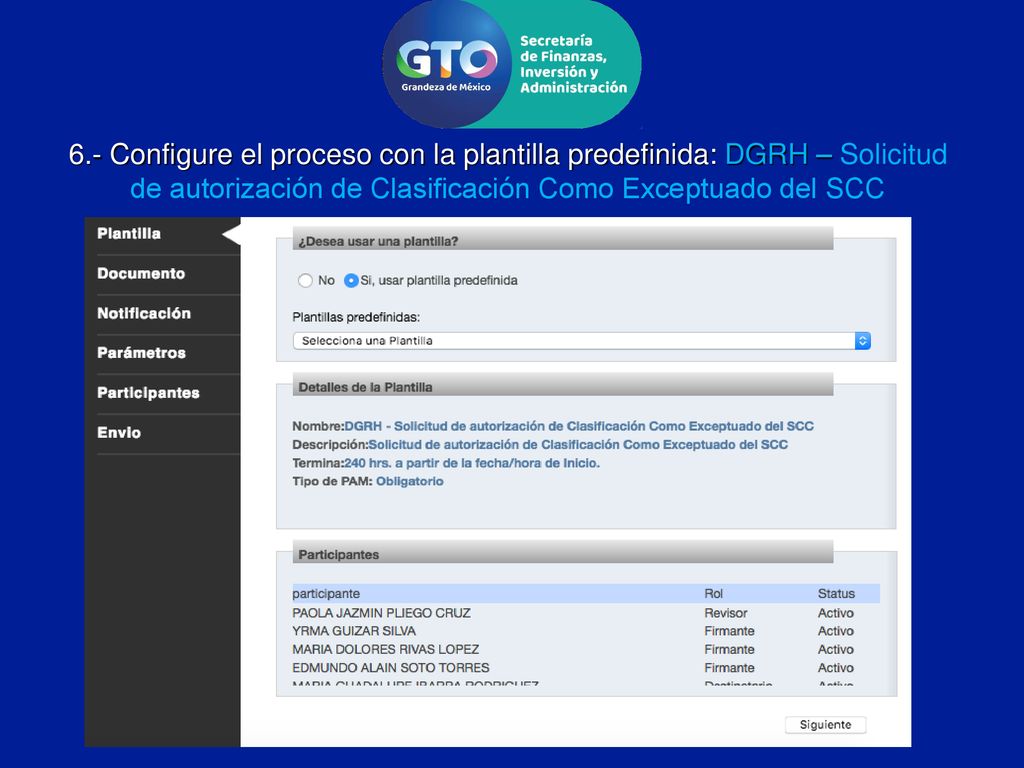This screenshot has width=1024, height=768.
Task: Select row EDMUNDO ALAIN SOTO TORRES
Action: click(586, 668)
